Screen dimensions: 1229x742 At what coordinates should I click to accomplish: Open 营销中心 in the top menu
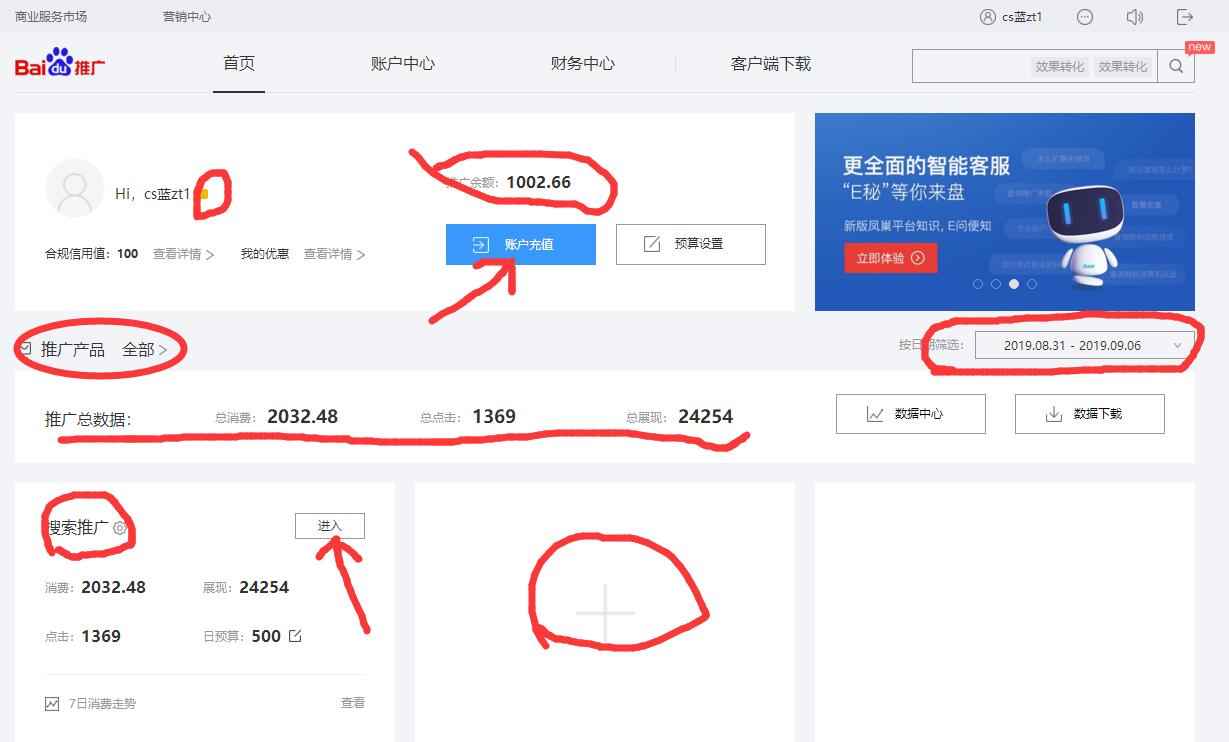[186, 16]
